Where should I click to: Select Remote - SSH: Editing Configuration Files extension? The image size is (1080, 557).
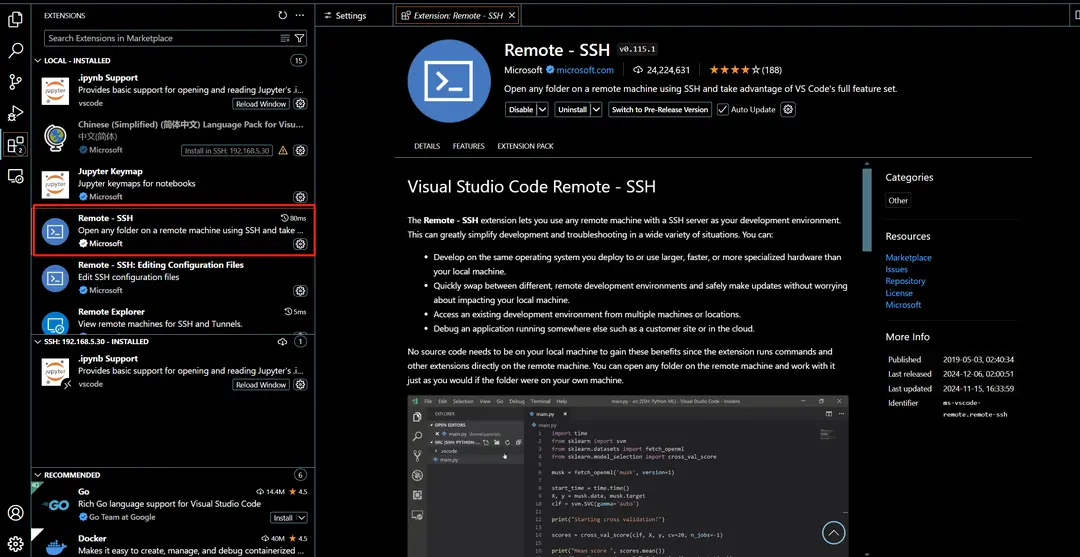click(x=174, y=277)
